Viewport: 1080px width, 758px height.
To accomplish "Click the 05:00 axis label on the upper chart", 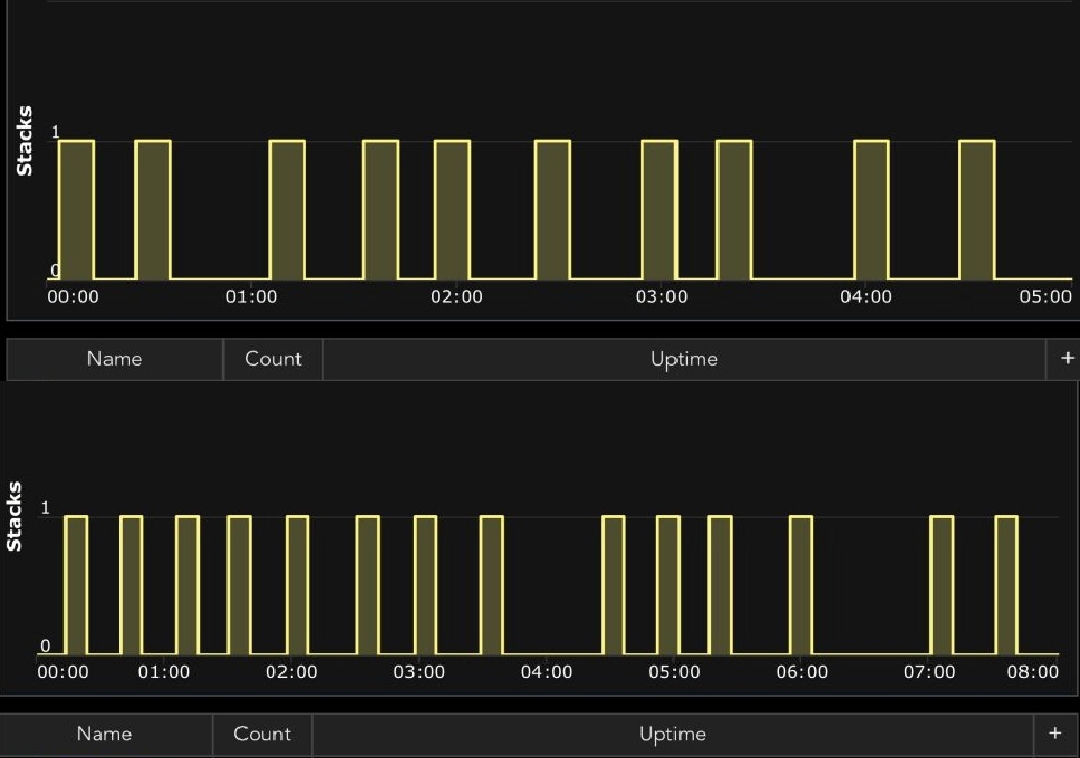I will (x=1045, y=297).
